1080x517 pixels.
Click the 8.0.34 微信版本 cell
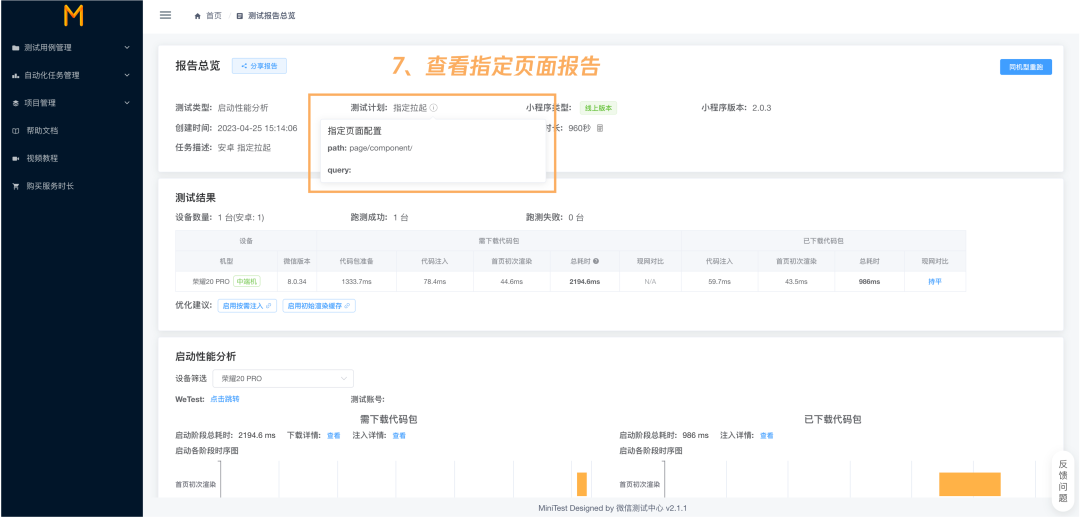point(297,282)
